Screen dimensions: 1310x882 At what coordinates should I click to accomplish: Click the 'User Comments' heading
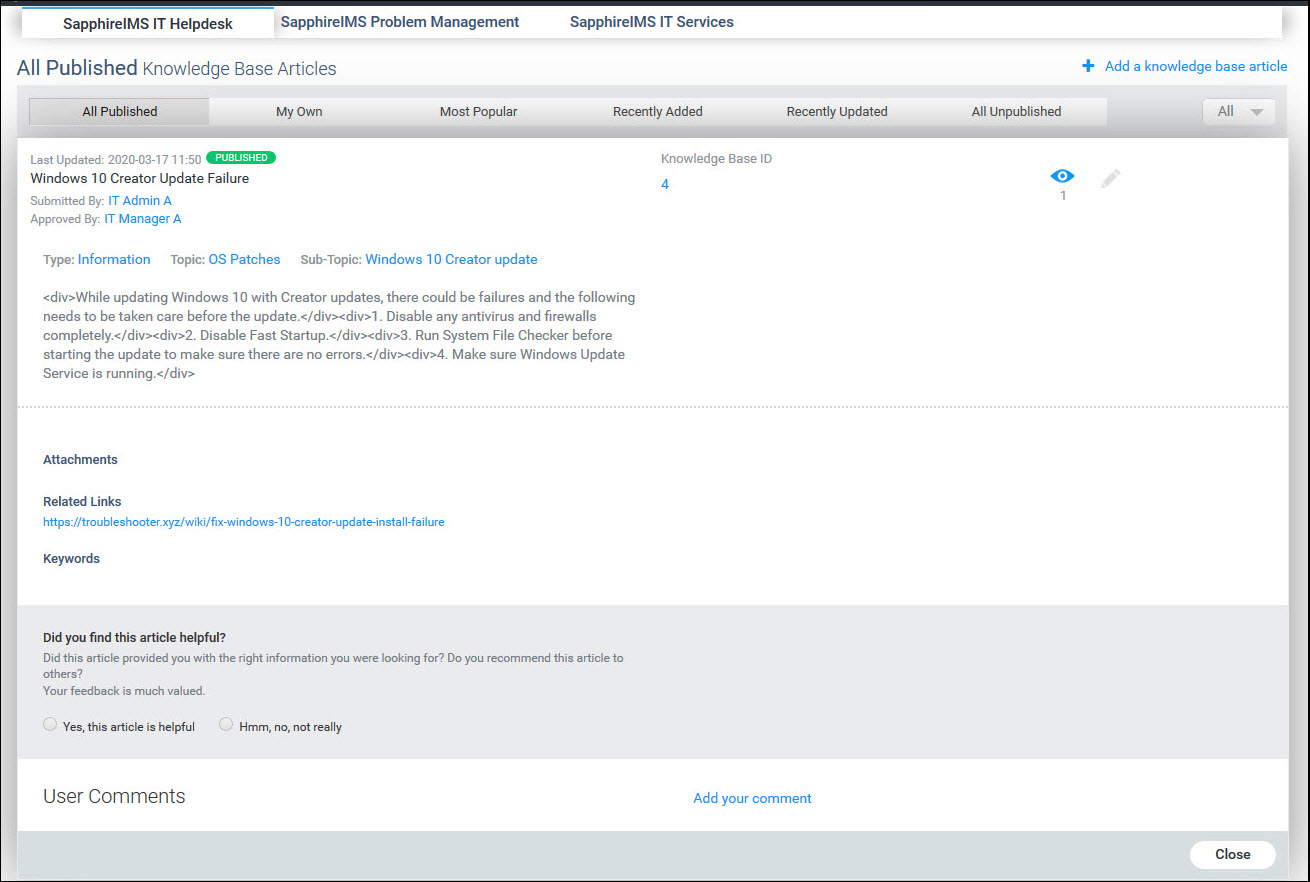click(x=114, y=796)
